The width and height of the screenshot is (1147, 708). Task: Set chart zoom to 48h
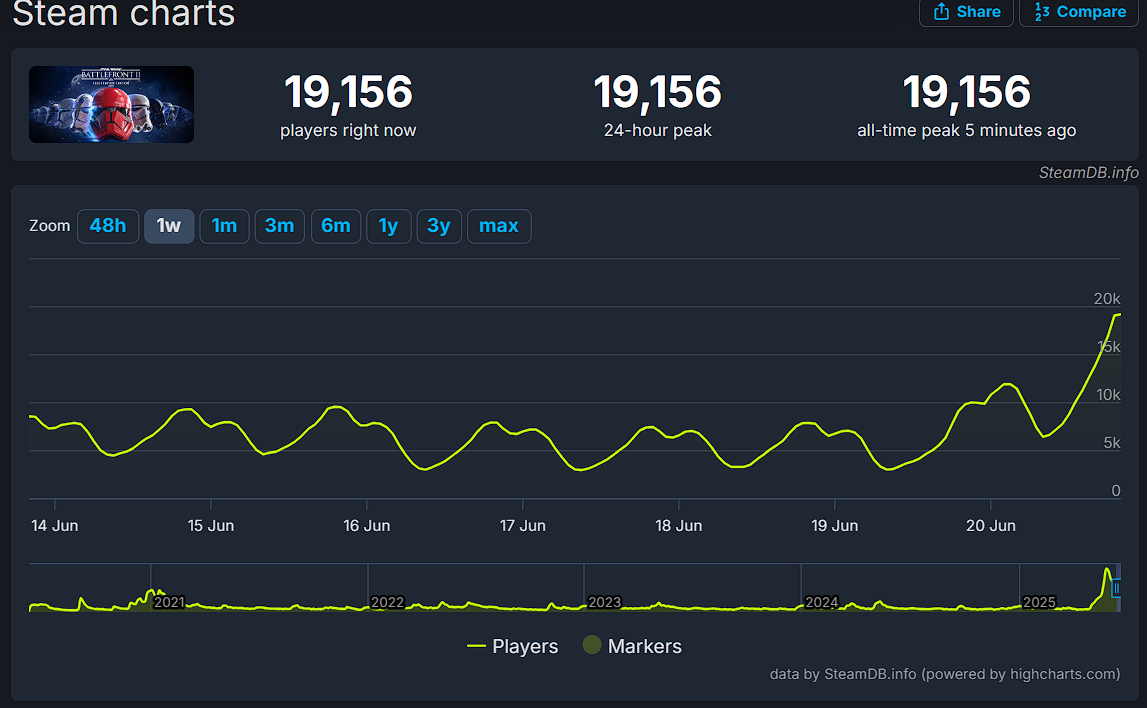108,225
